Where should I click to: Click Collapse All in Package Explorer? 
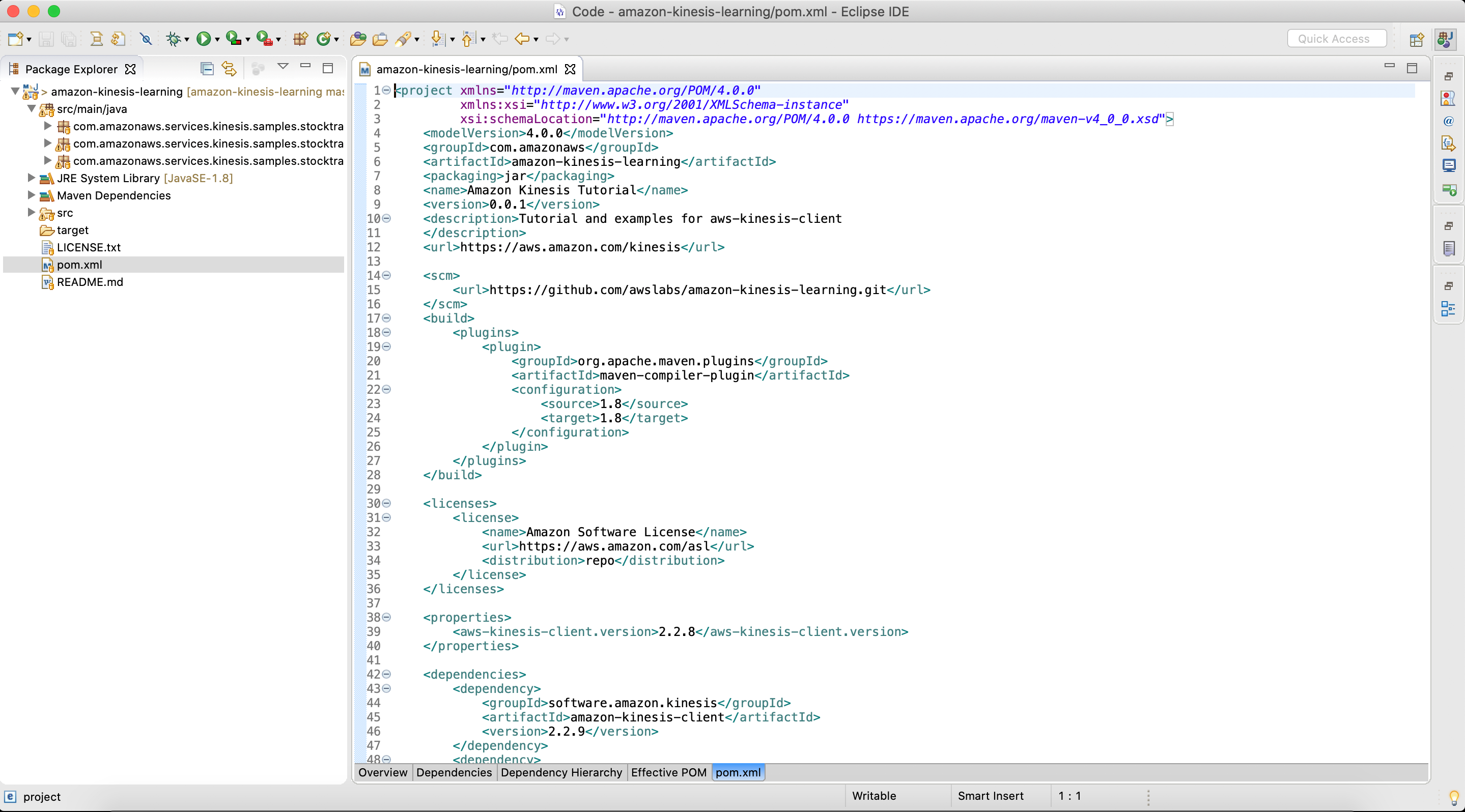207,69
